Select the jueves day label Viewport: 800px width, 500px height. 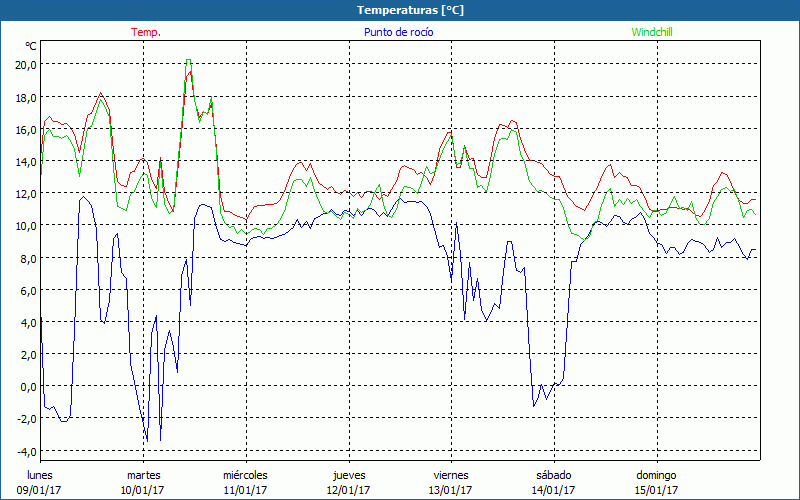349,475
